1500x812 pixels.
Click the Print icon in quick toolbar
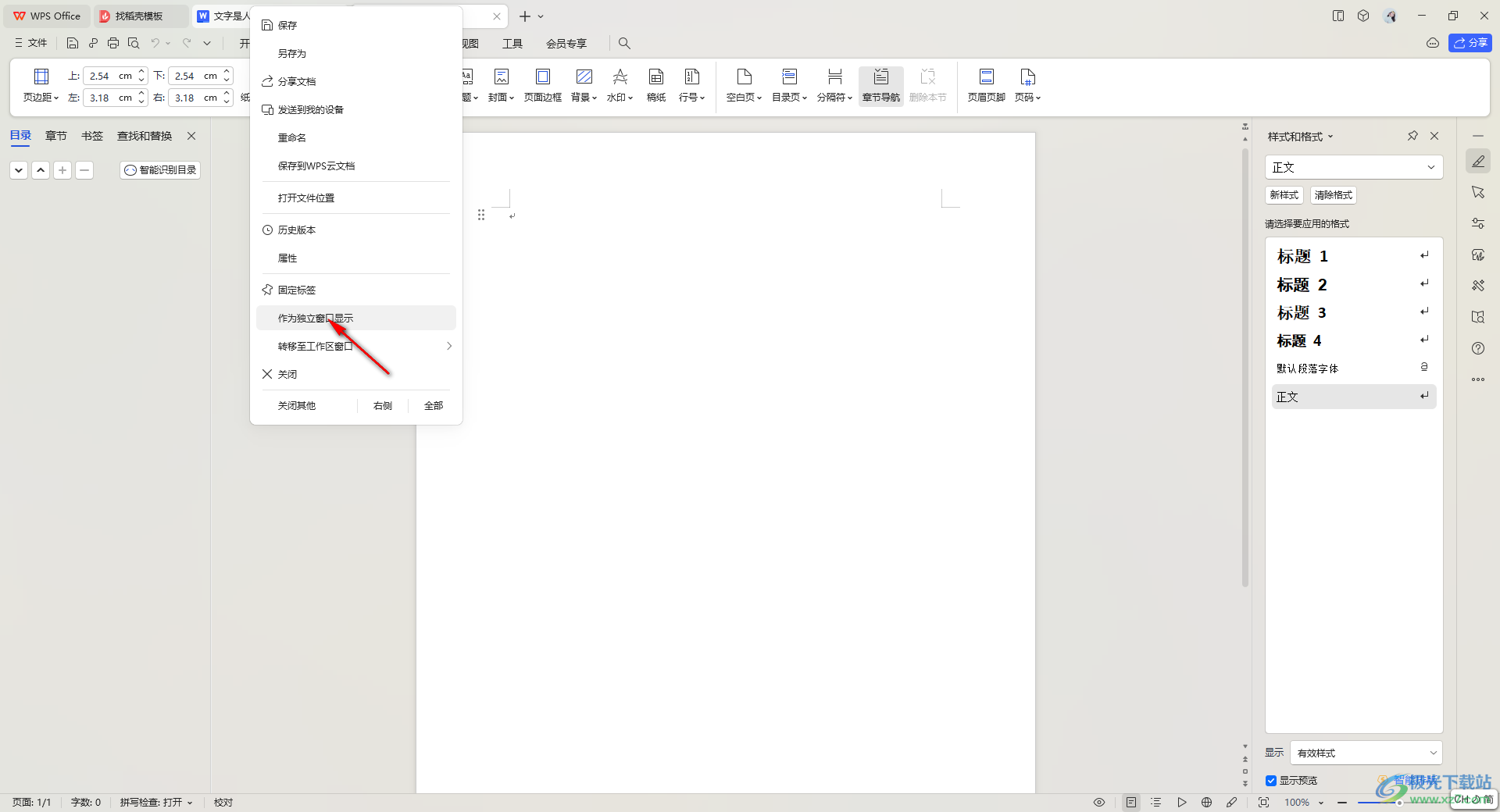click(113, 43)
